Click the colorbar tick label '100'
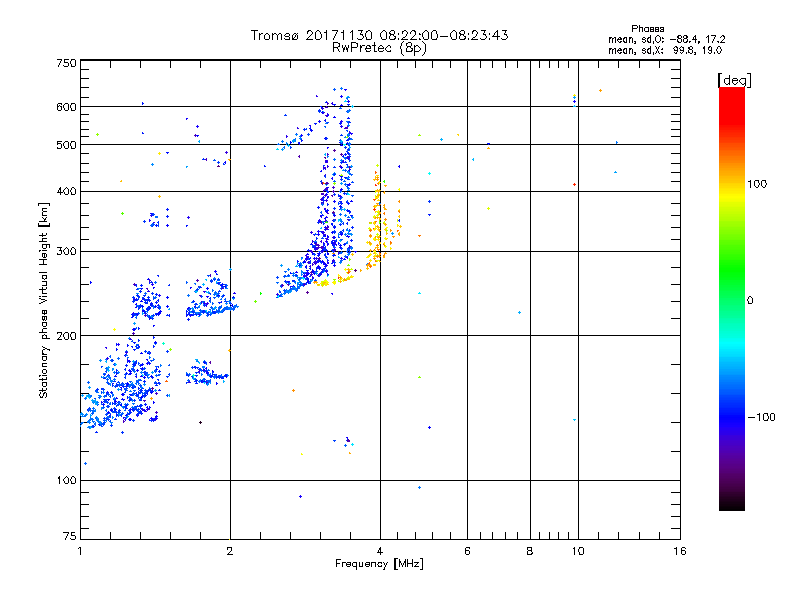The height and width of the screenshot is (600, 800). tap(757, 184)
